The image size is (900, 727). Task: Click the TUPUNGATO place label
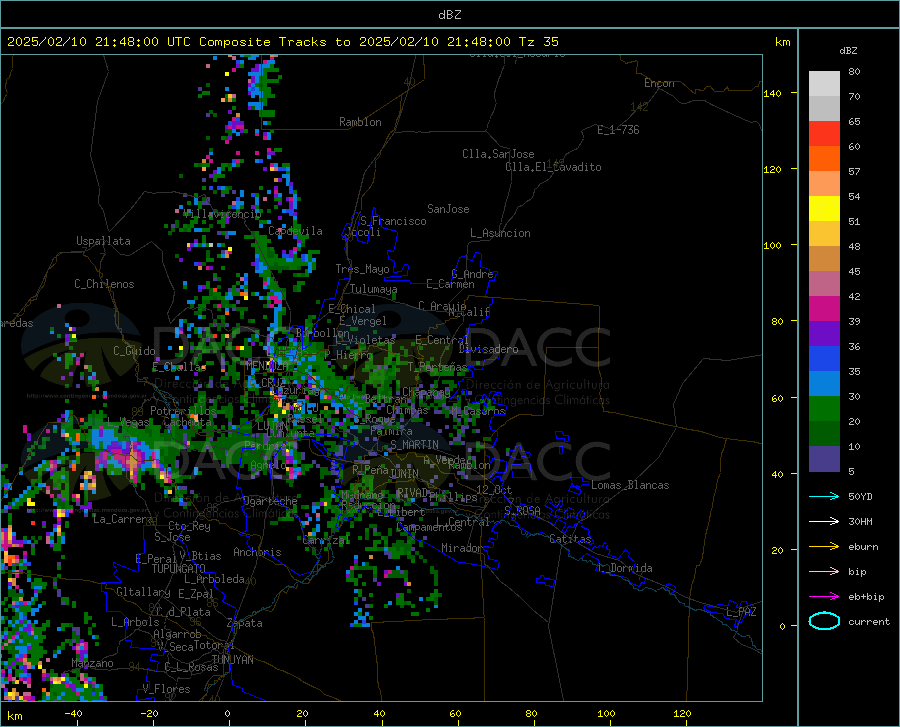coord(179,569)
